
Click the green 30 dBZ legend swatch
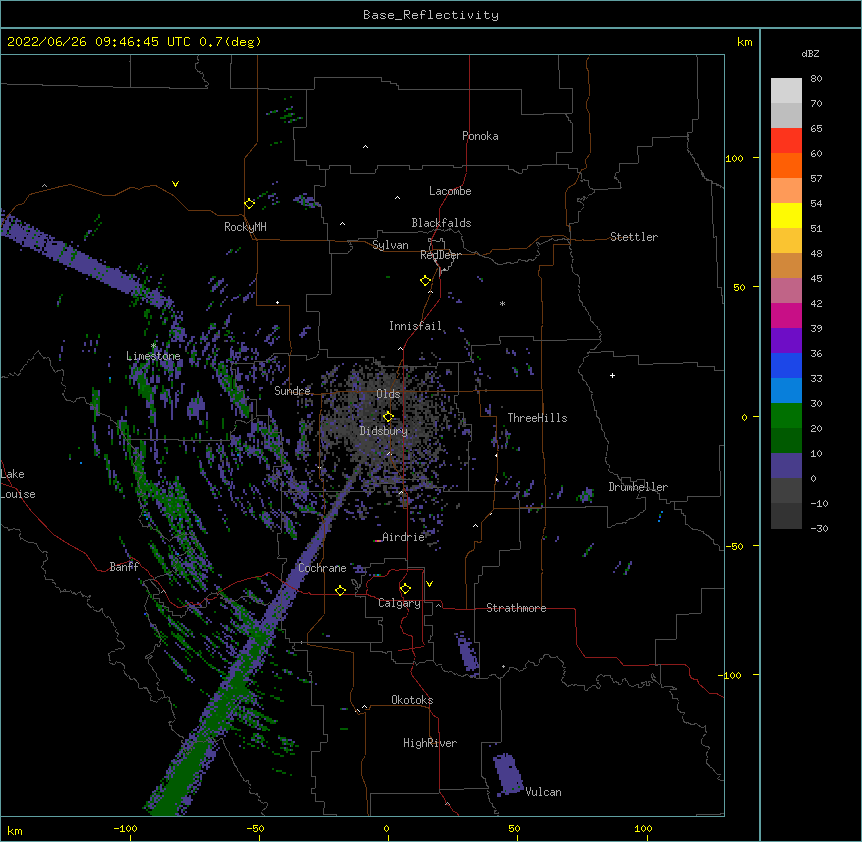[x=786, y=416]
